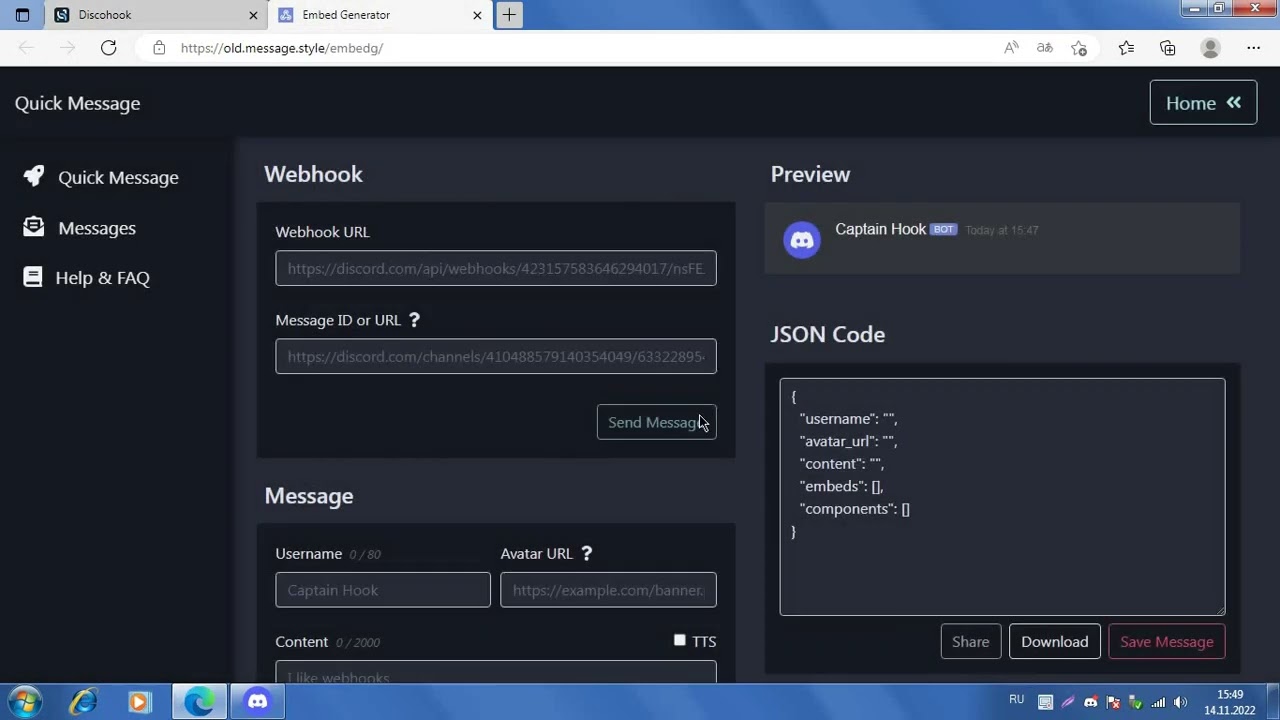Click the Quick Message page title

[x=77, y=103]
